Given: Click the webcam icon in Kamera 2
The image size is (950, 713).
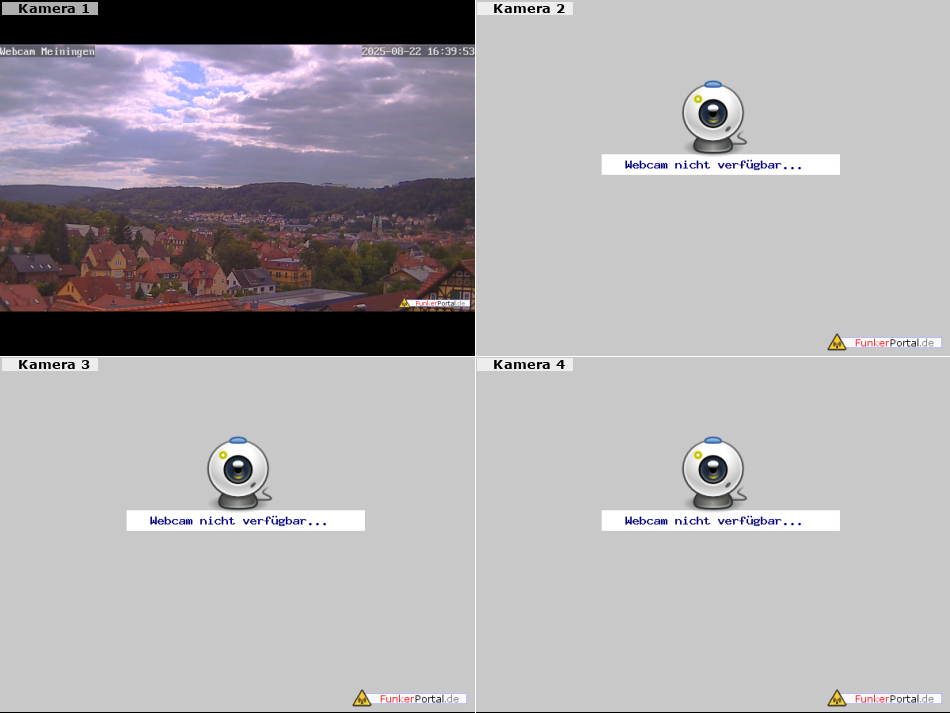Looking at the screenshot, I should point(714,116).
